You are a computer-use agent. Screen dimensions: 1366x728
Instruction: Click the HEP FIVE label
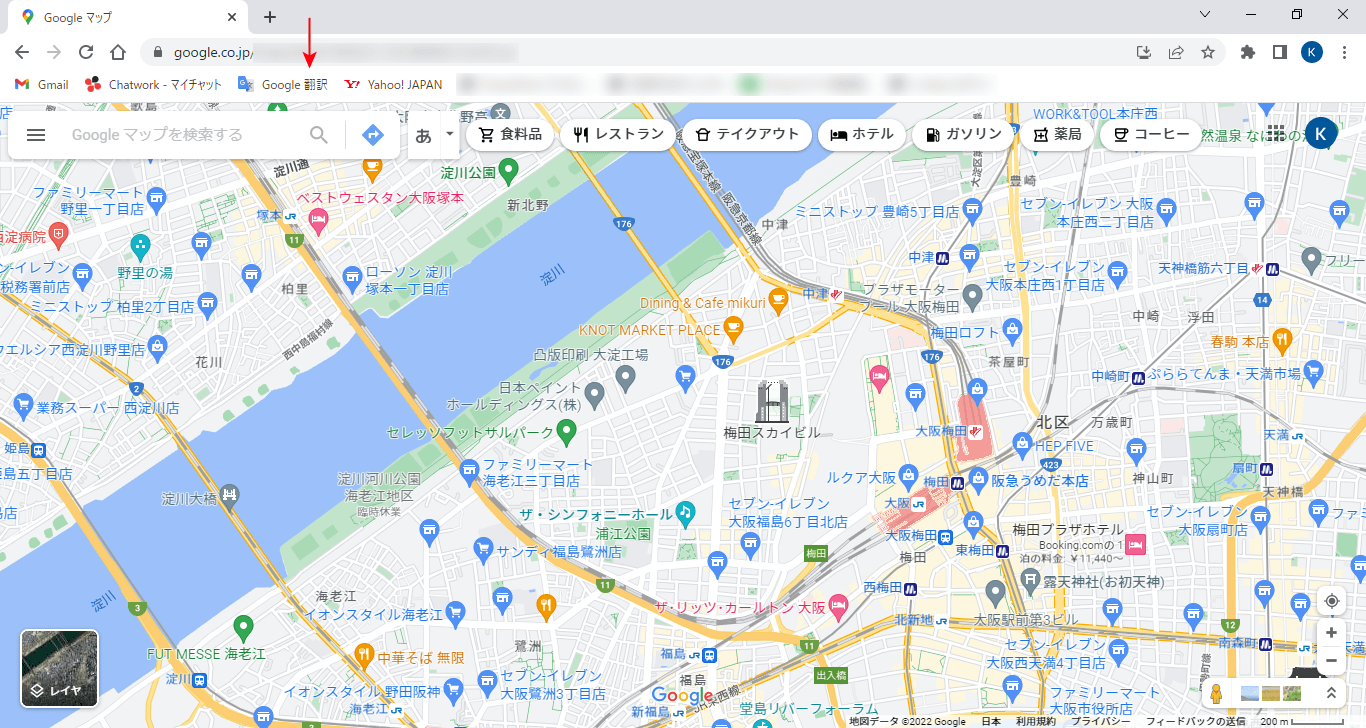pyautogui.click(x=1064, y=445)
